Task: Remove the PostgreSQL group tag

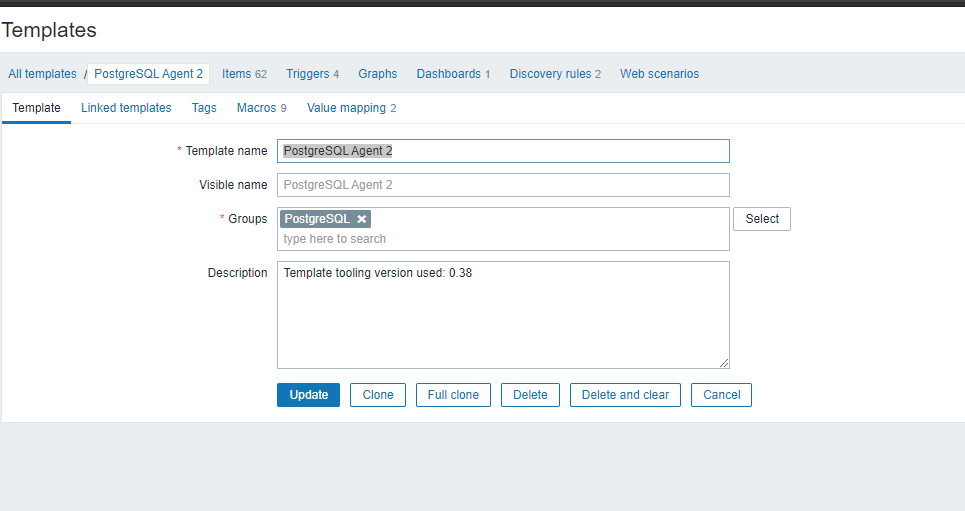Action: pos(362,219)
